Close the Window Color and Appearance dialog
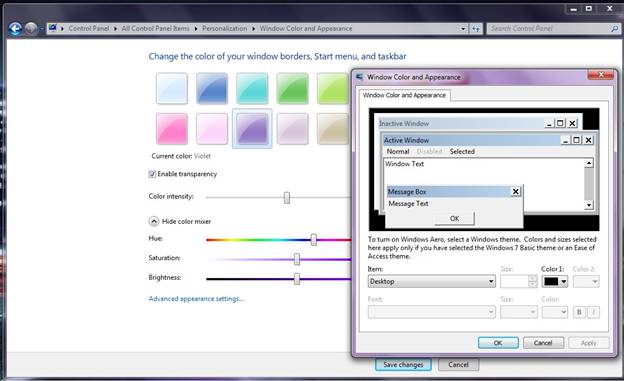This screenshot has width=624, height=381. click(601, 75)
